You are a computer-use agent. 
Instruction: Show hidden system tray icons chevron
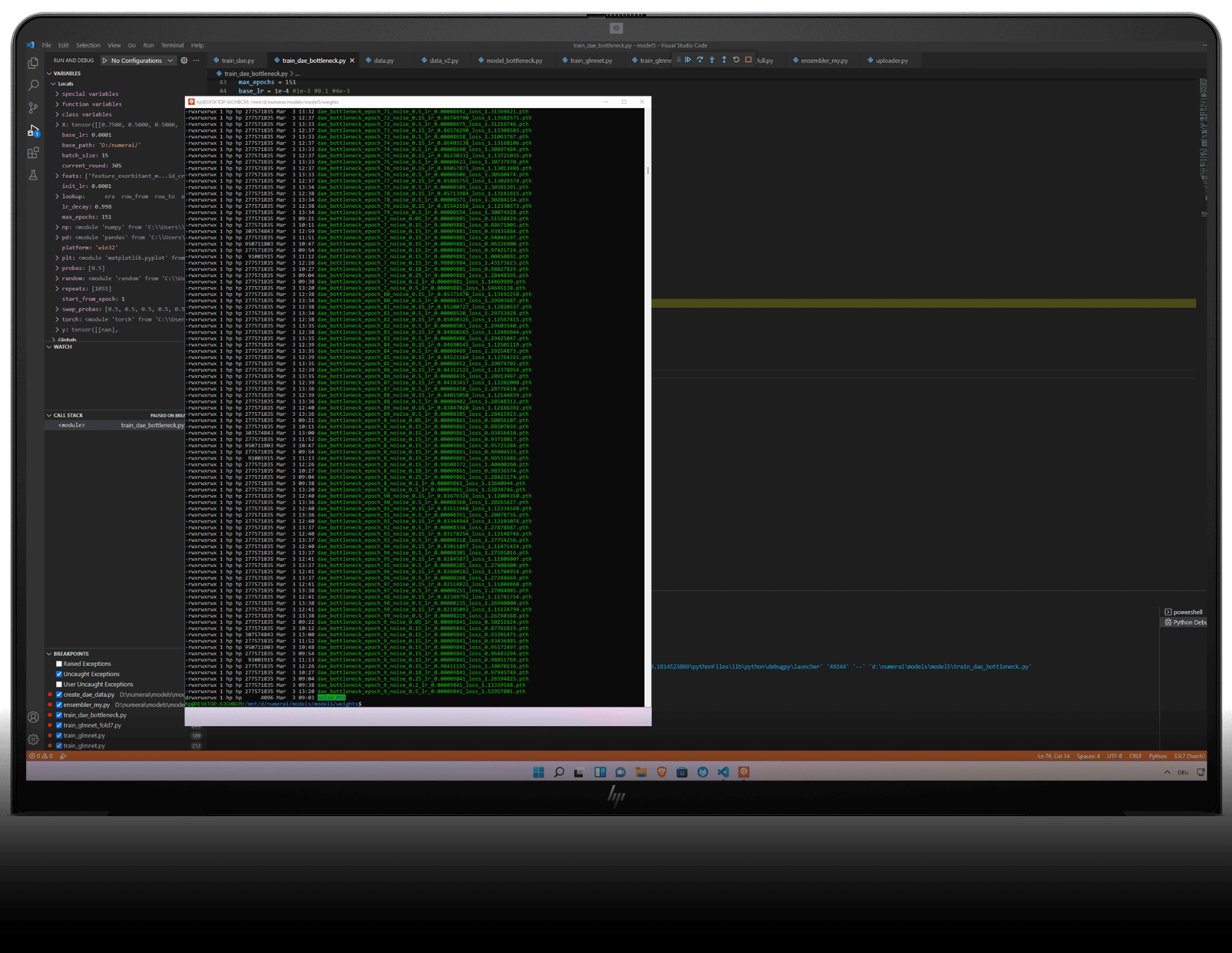coord(1167,772)
